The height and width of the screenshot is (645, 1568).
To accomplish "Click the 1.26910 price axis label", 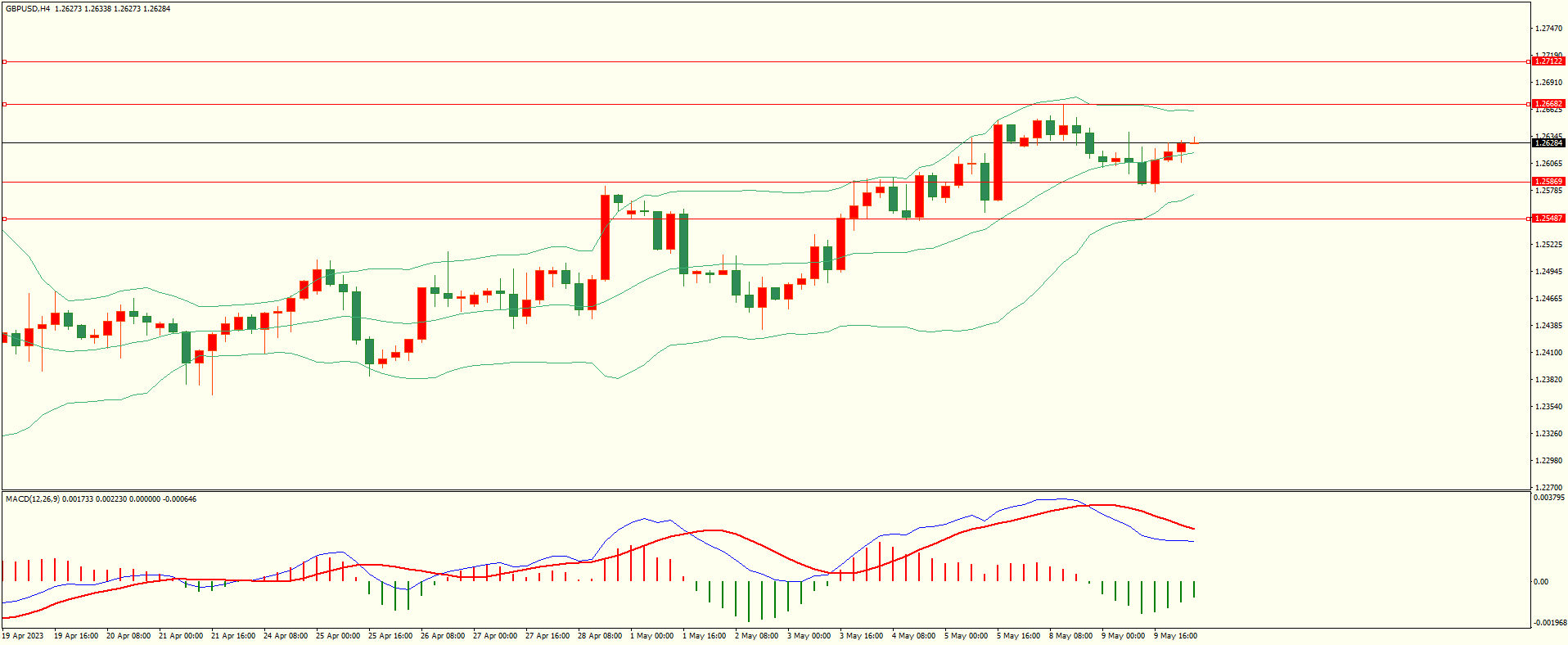I will (1548, 83).
